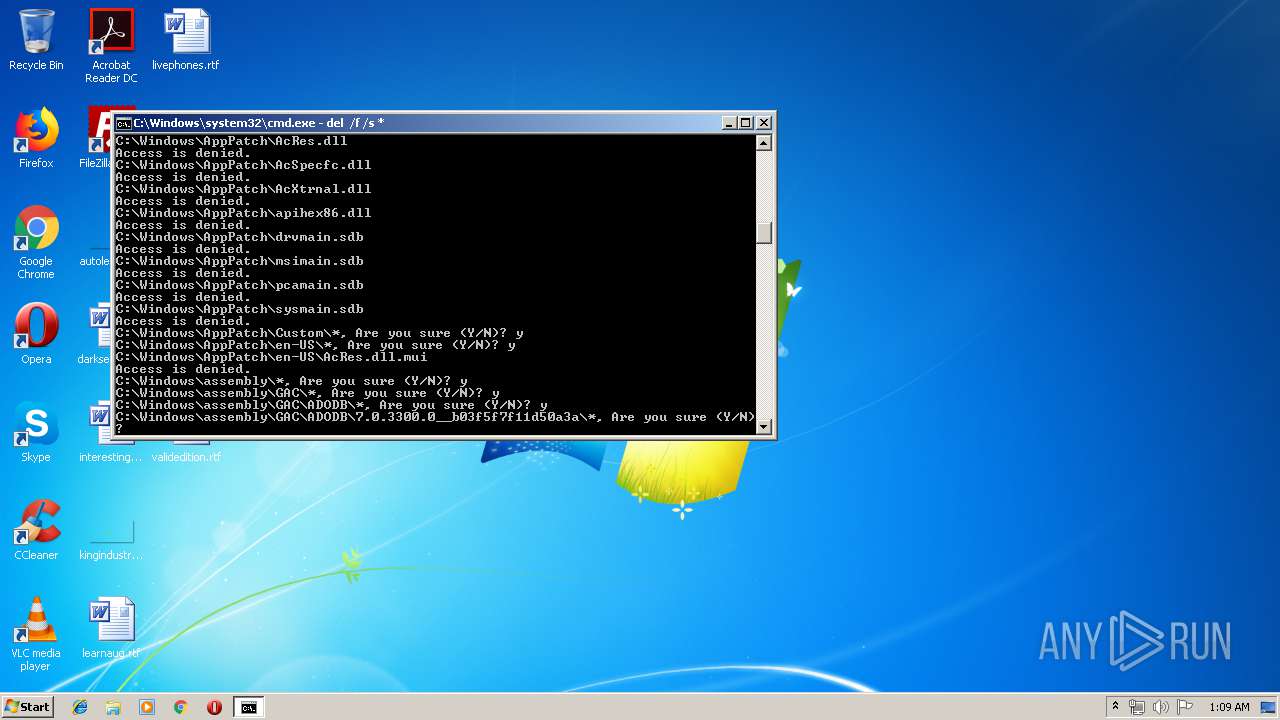
Task: Click the line 'C:\Windows\assembly\GAC\ADODB\*'
Action: [x=331, y=405]
